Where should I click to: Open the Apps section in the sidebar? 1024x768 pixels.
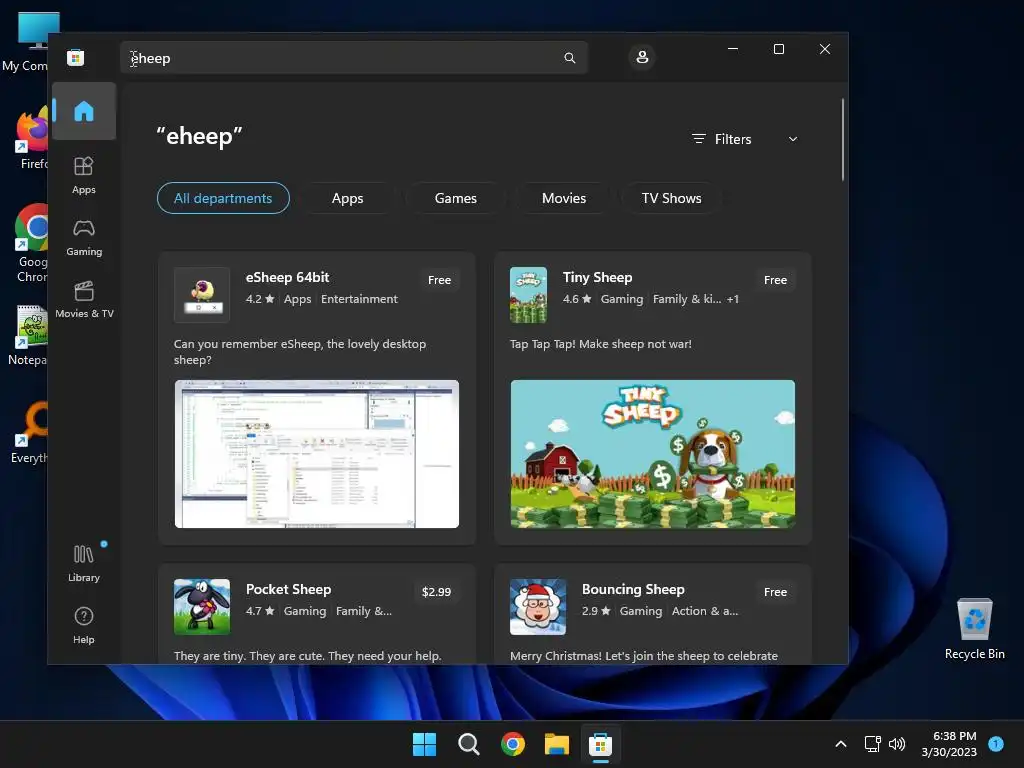point(84,175)
